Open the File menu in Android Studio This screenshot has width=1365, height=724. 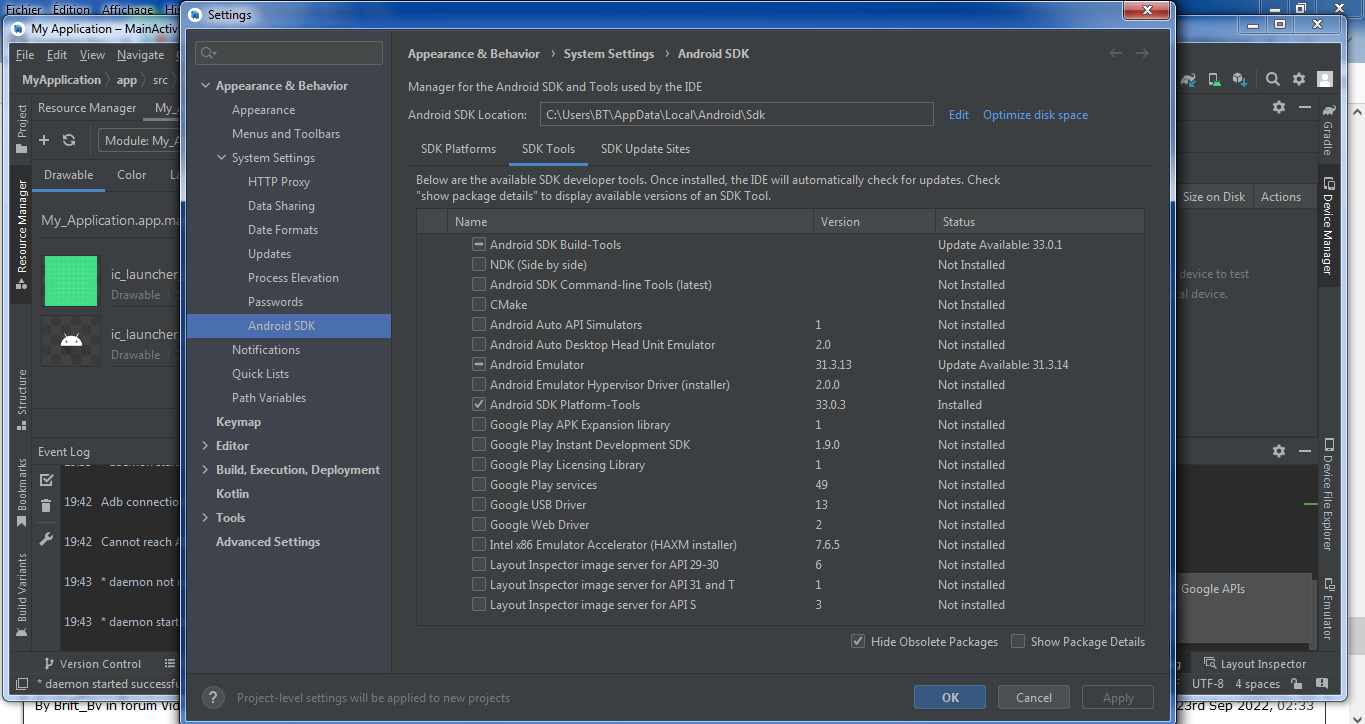point(25,55)
